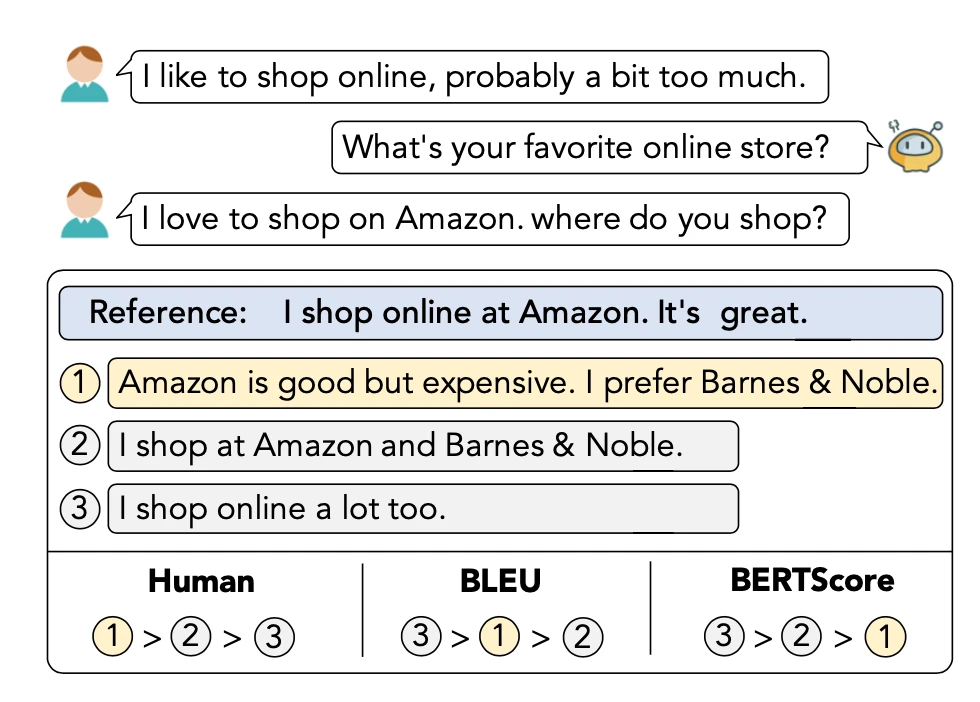
Task: Click the robot chatbot avatar
Action: 915,147
